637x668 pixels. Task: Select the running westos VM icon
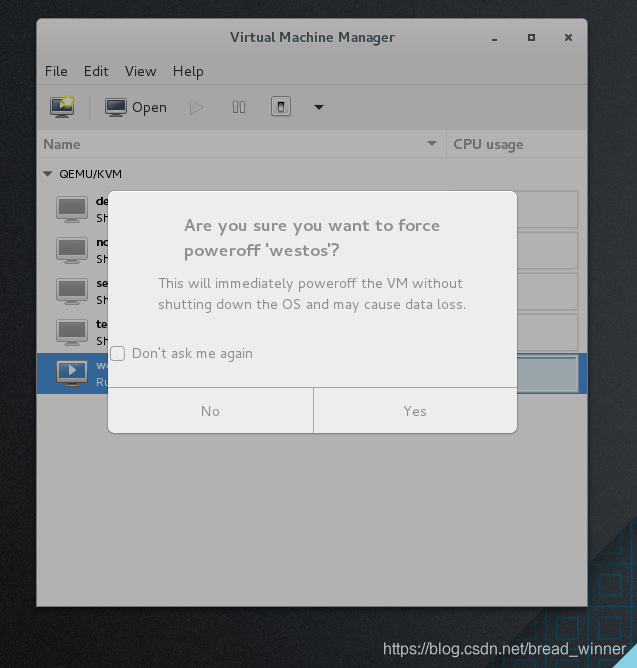pos(72,373)
